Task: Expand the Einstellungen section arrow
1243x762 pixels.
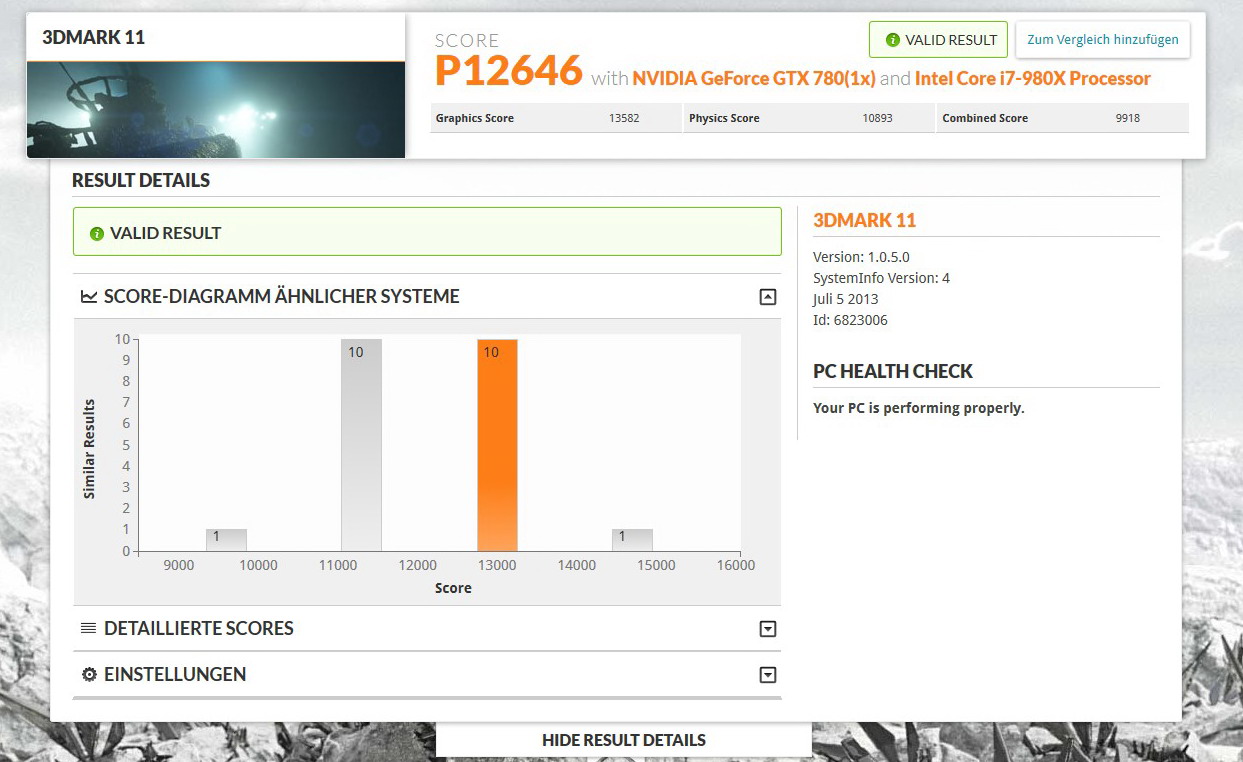Action: click(768, 675)
